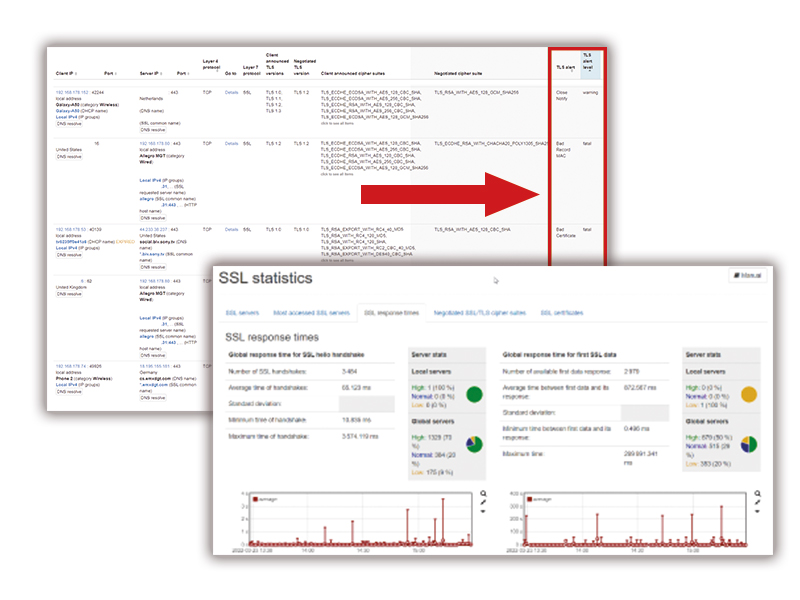The image size is (800, 600).
Task: Click the button at top right of SSL statistics
Action: (748, 273)
